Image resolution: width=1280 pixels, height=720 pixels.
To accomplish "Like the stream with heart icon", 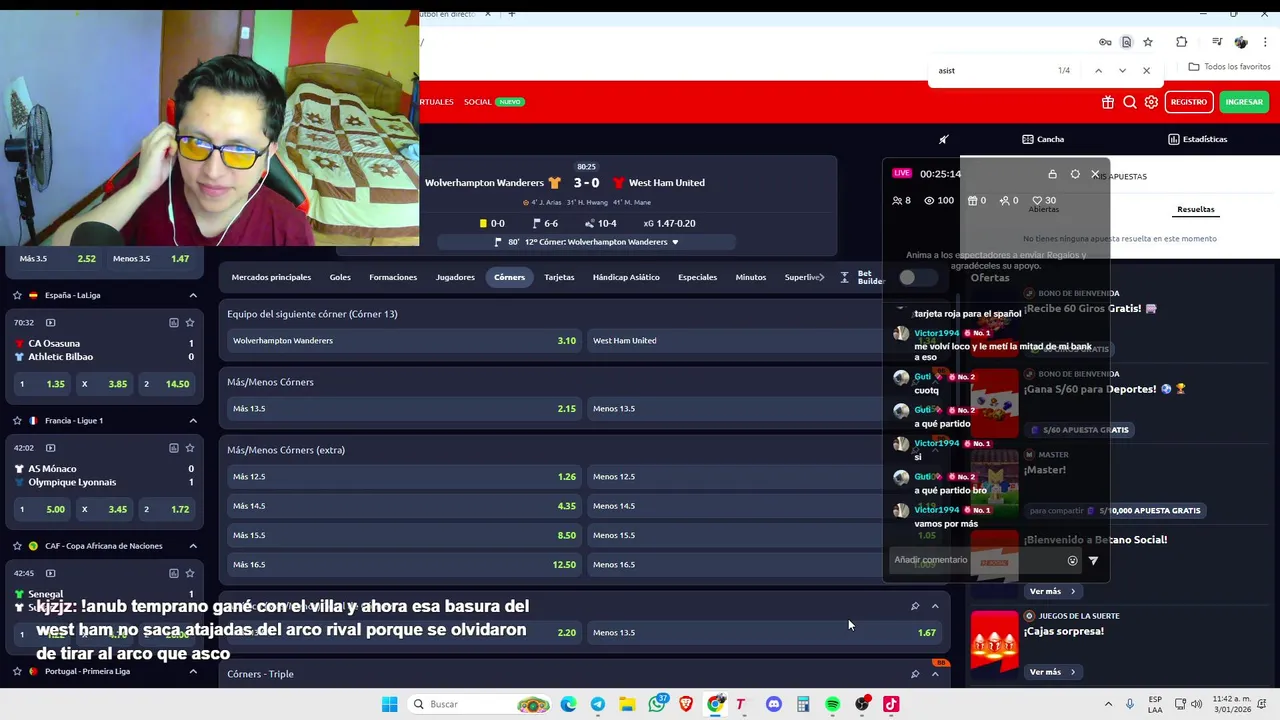I will pos(1037,200).
